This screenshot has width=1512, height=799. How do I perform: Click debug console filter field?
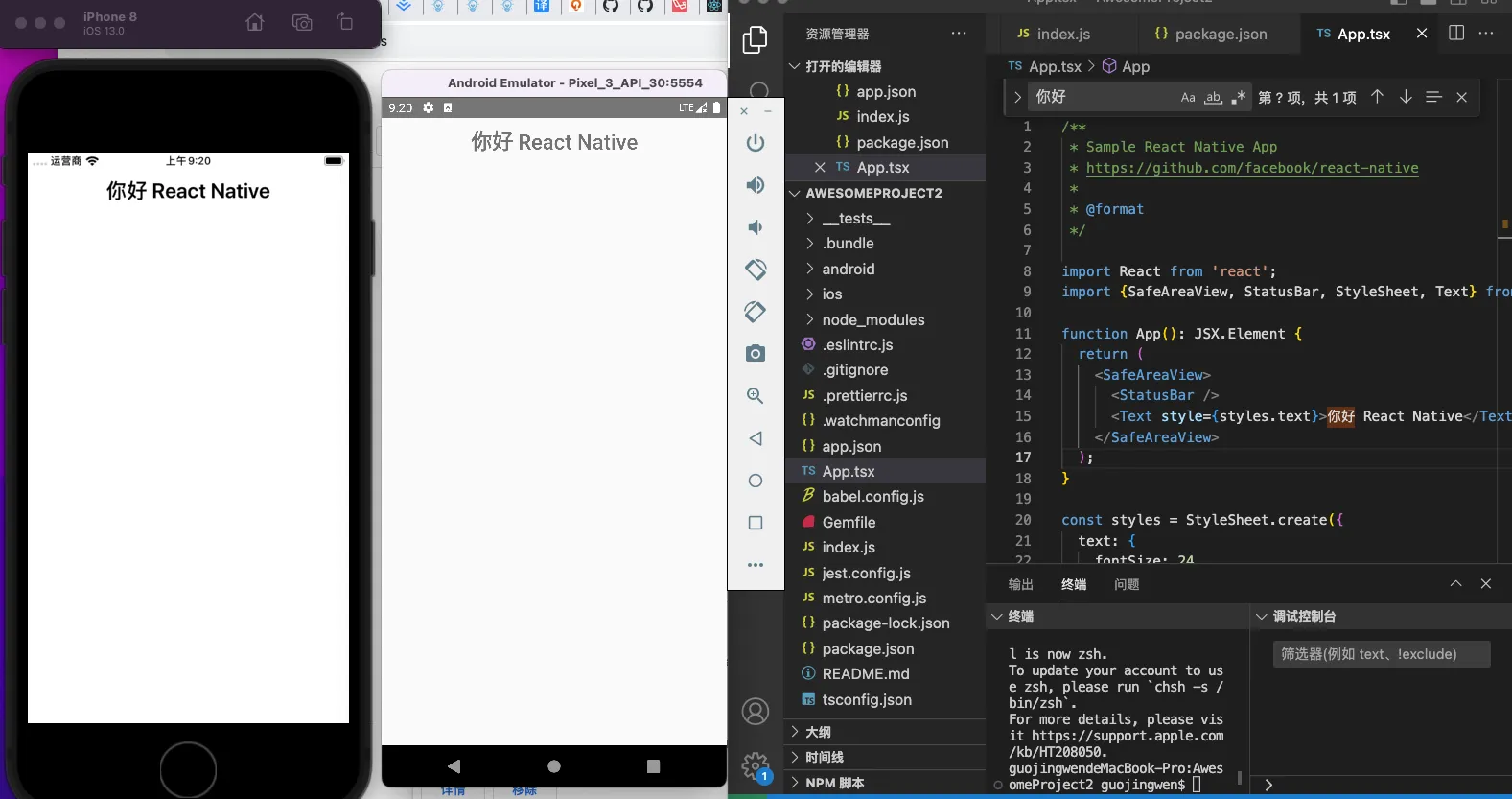tap(1382, 654)
